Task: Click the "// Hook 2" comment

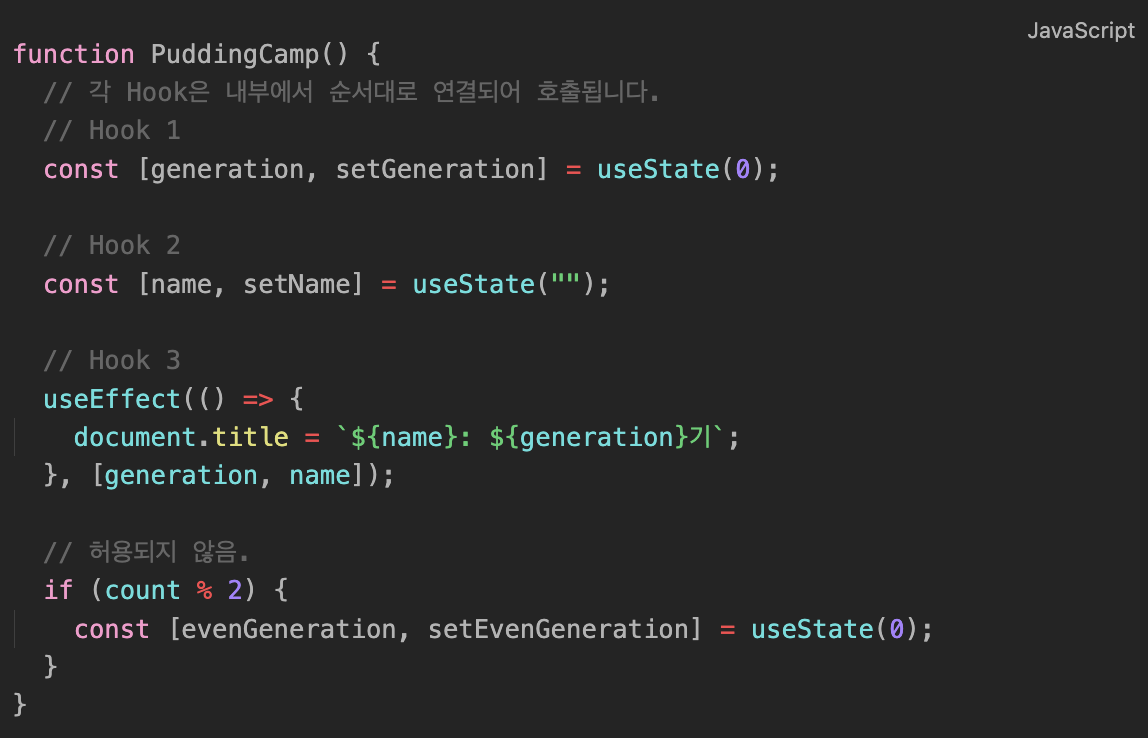Action: point(112,246)
